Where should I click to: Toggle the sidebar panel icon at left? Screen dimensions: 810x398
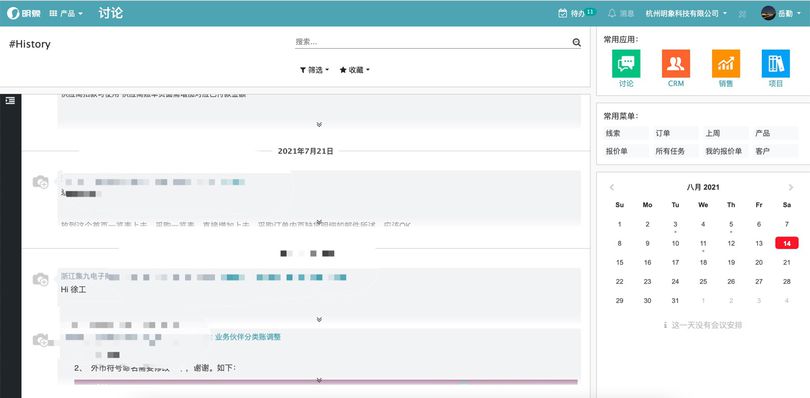(x=10, y=101)
